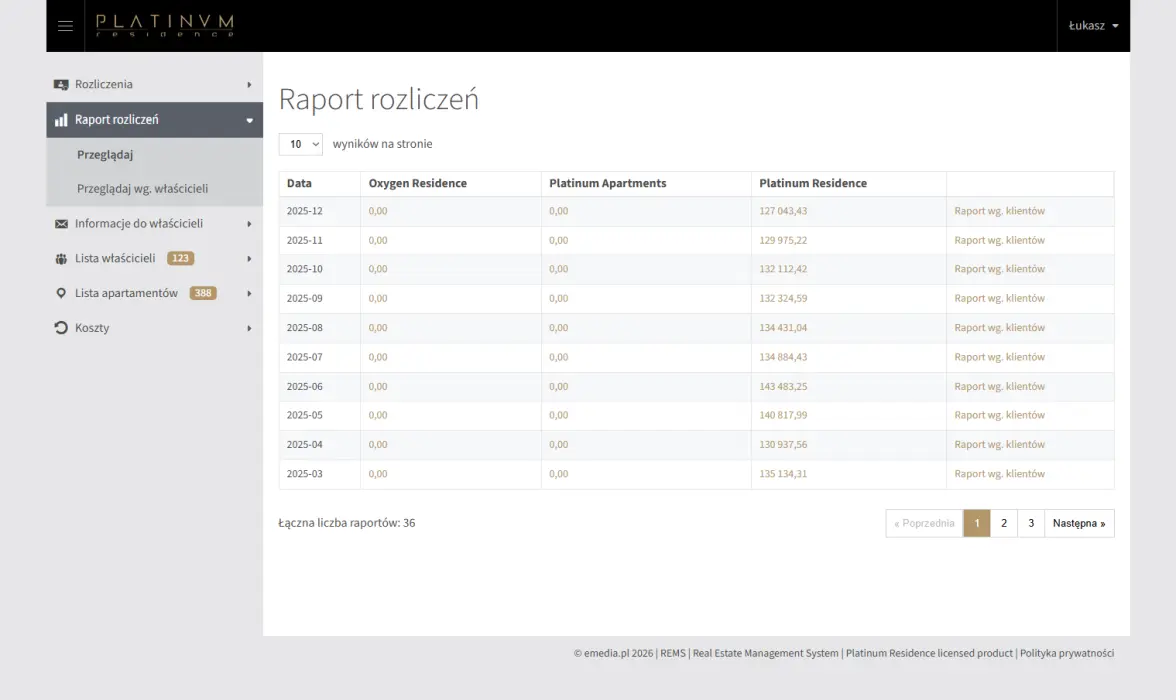Click the location pin icon for Lista apartamentów
Viewport: 1176px width, 700px height.
pos(61,293)
